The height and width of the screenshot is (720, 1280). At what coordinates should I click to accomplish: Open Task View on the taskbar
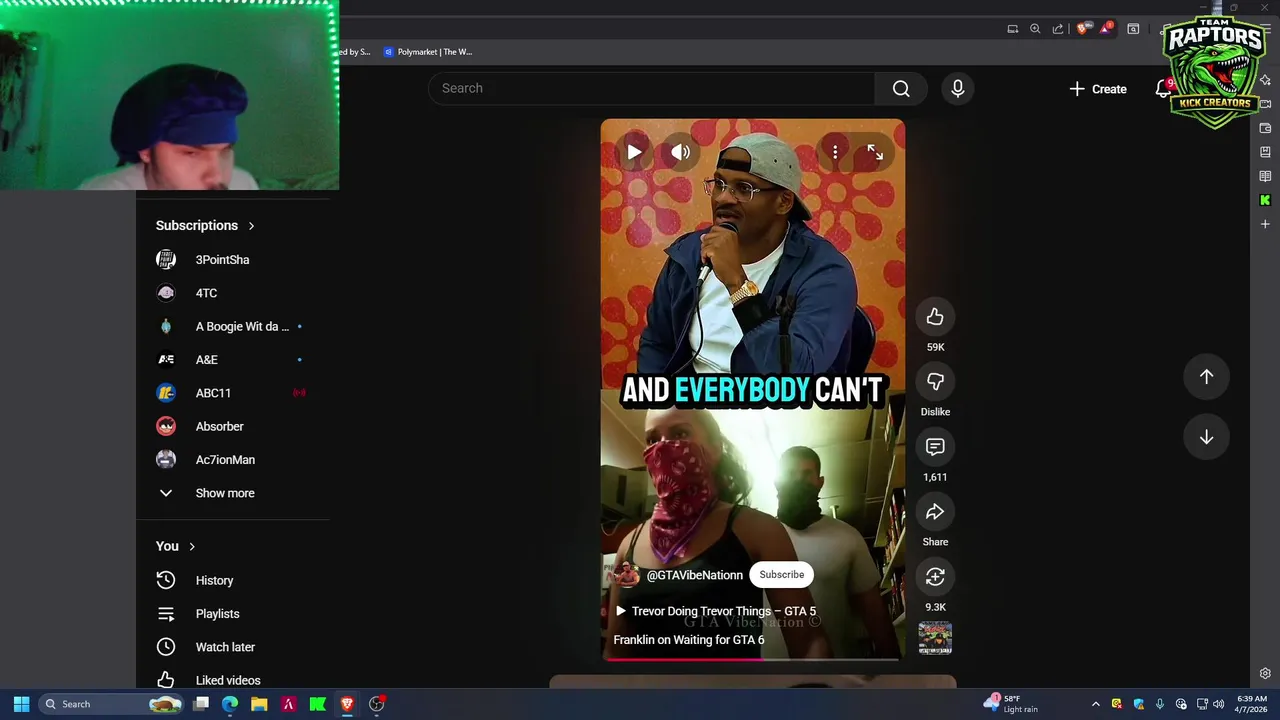[x=201, y=704]
